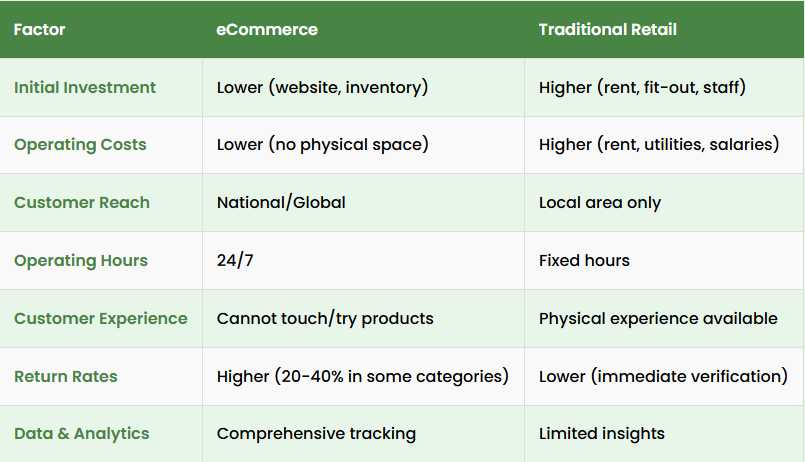Screen dimensions: 805x462
Task: Click the 'Higher (20-40% in some categories)' cell
Action: [x=362, y=377]
